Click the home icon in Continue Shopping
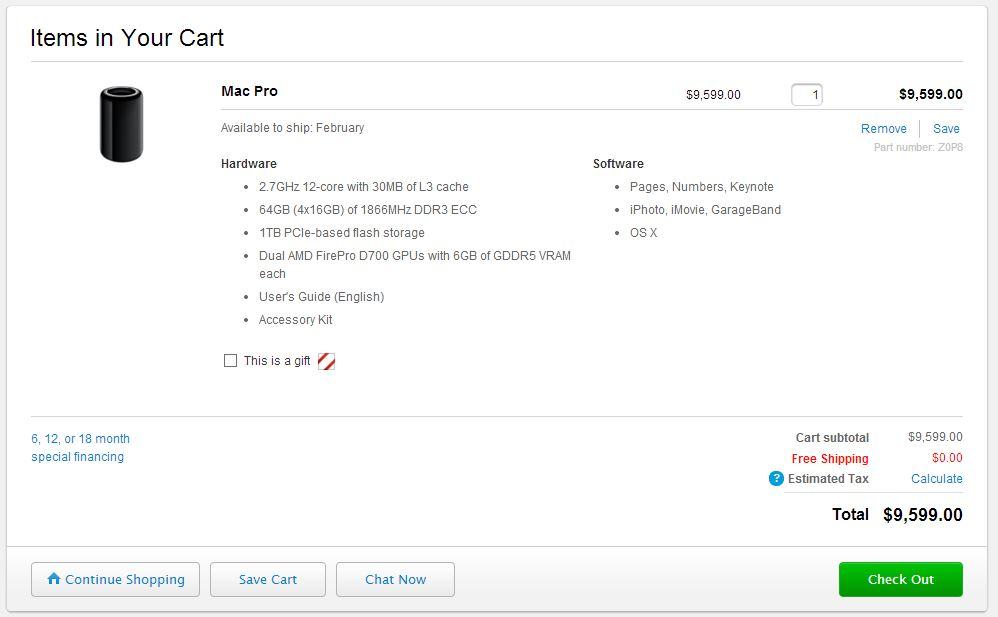This screenshot has width=998, height=617. tap(54, 579)
